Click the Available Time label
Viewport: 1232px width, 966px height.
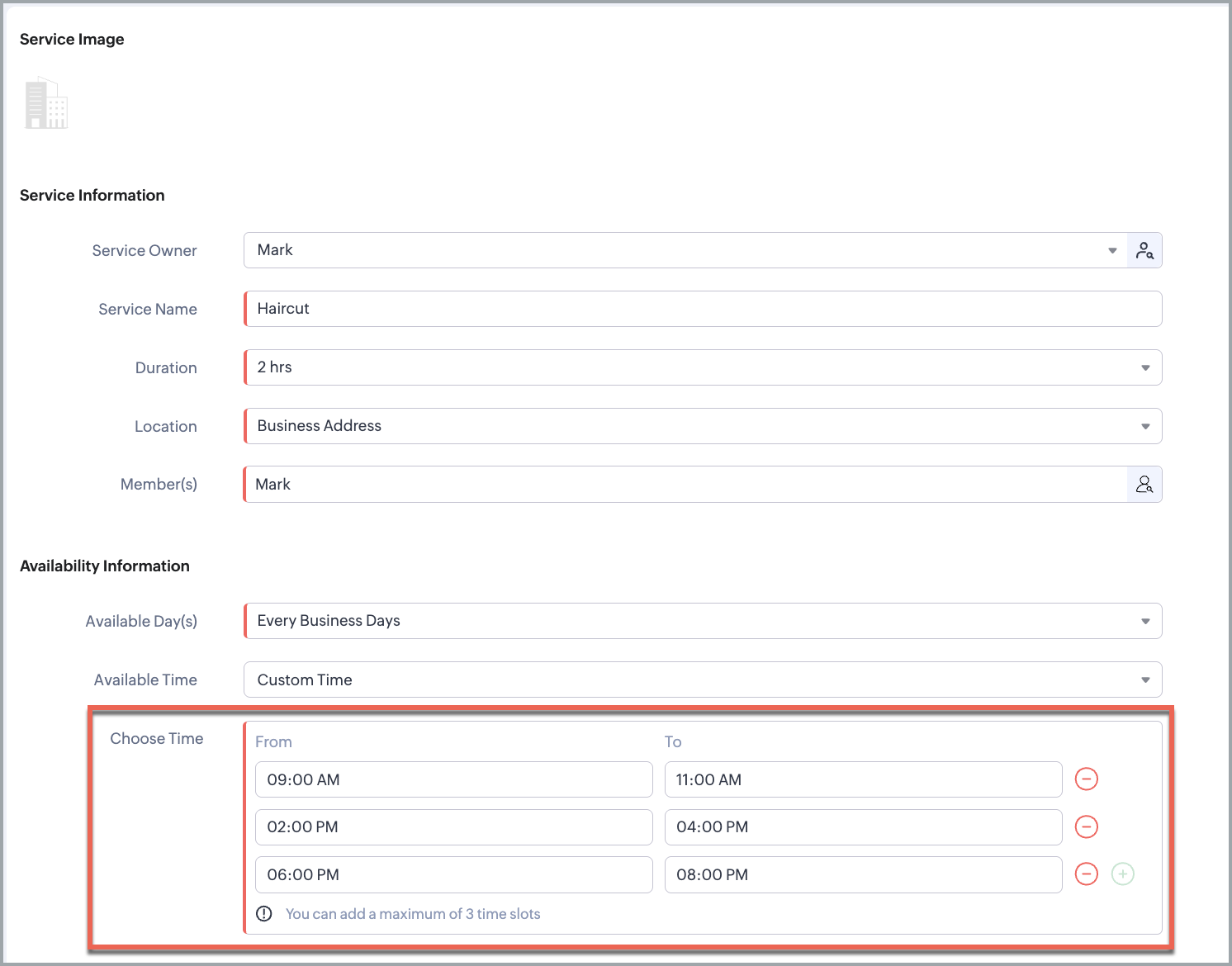coord(145,680)
